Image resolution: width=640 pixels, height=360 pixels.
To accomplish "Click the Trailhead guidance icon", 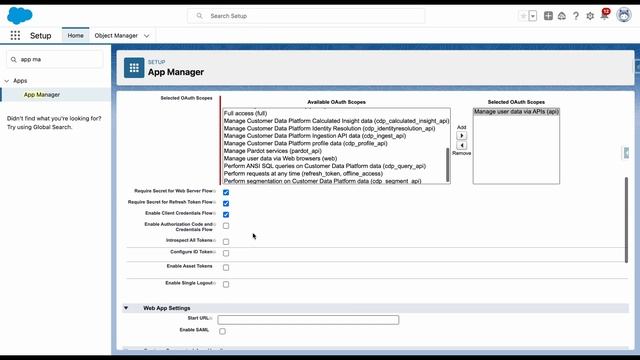I will (562, 16).
